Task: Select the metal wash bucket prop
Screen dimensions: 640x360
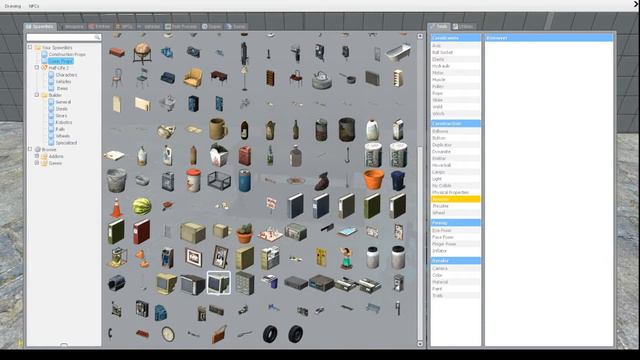Action: coord(116,180)
